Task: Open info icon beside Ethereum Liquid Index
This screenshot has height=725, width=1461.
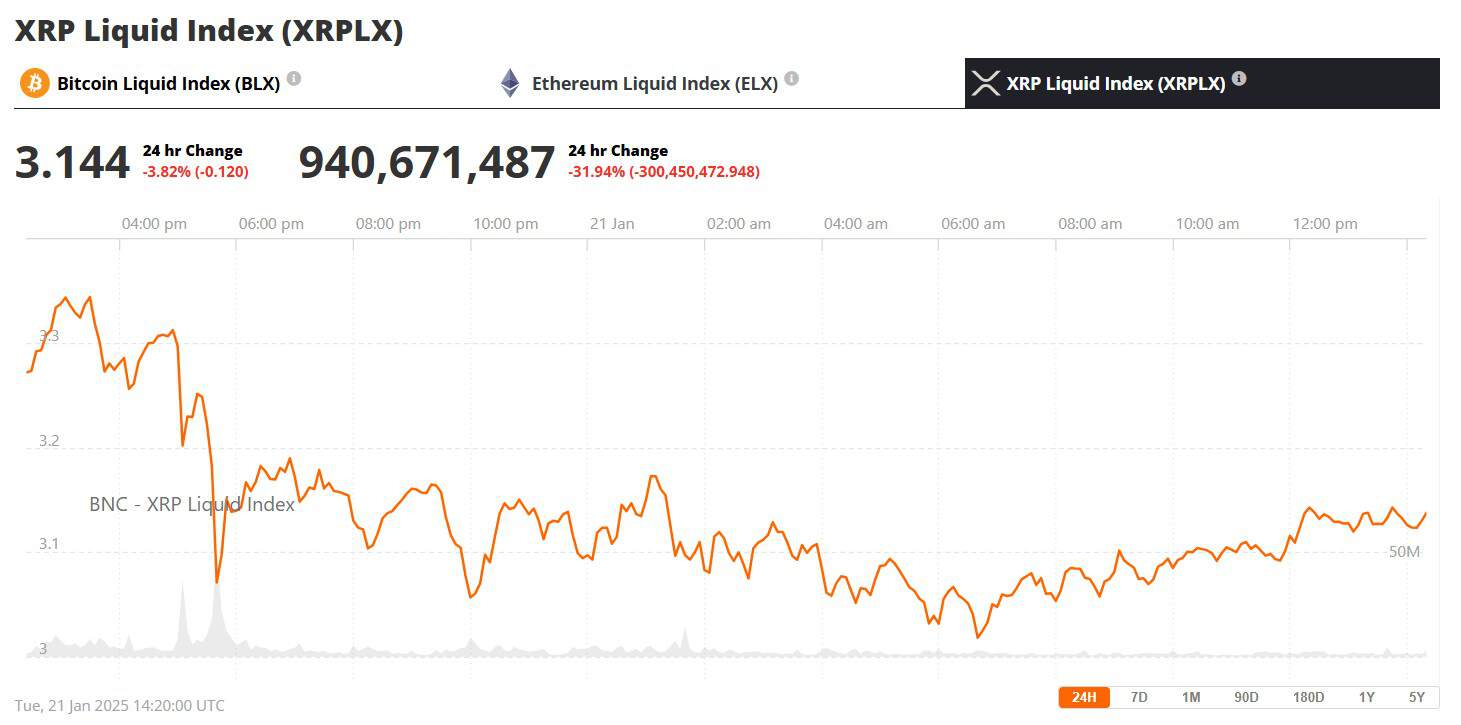Action: (x=791, y=78)
